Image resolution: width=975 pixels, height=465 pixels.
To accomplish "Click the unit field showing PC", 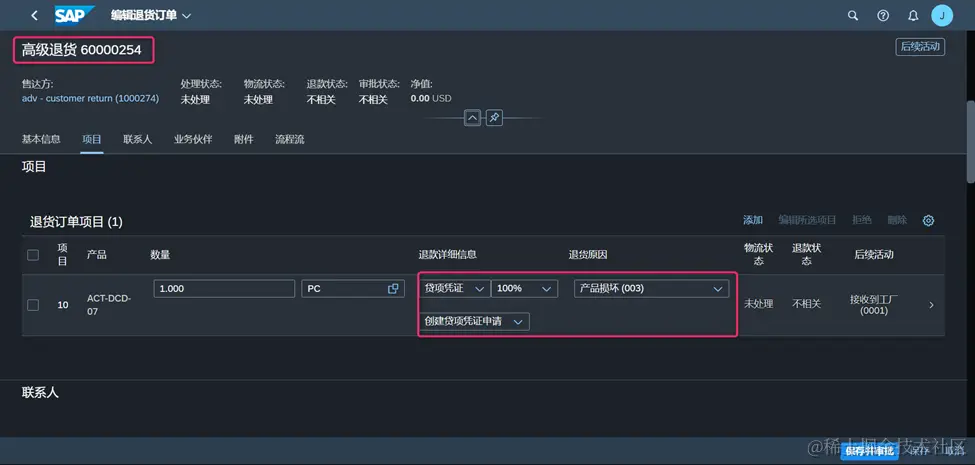I will pyautogui.click(x=353, y=288).
